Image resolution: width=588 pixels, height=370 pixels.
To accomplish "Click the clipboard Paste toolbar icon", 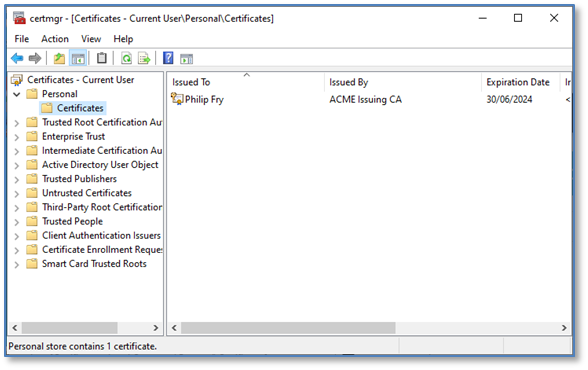I will 102,58.
